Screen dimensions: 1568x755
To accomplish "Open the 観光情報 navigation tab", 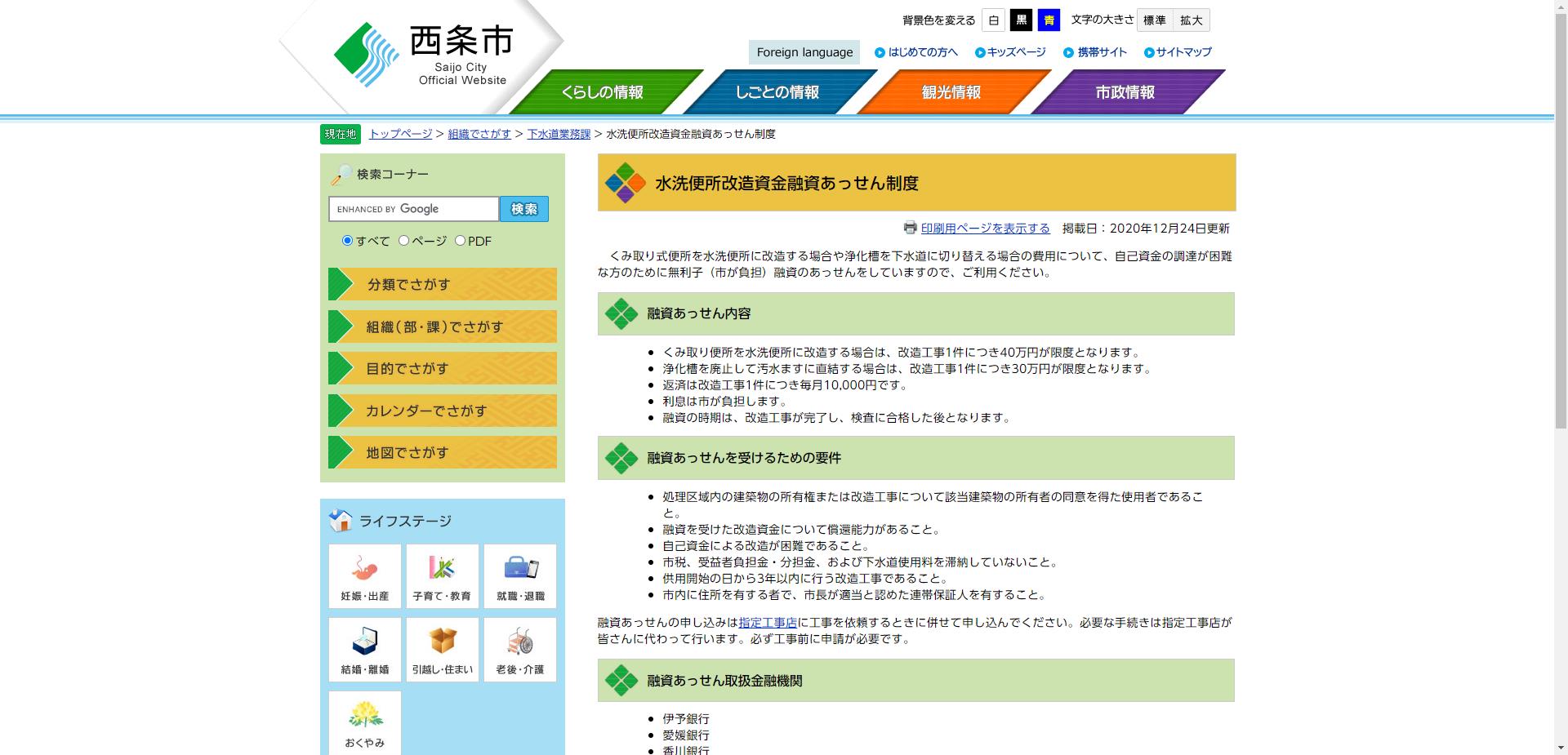I will (950, 92).
